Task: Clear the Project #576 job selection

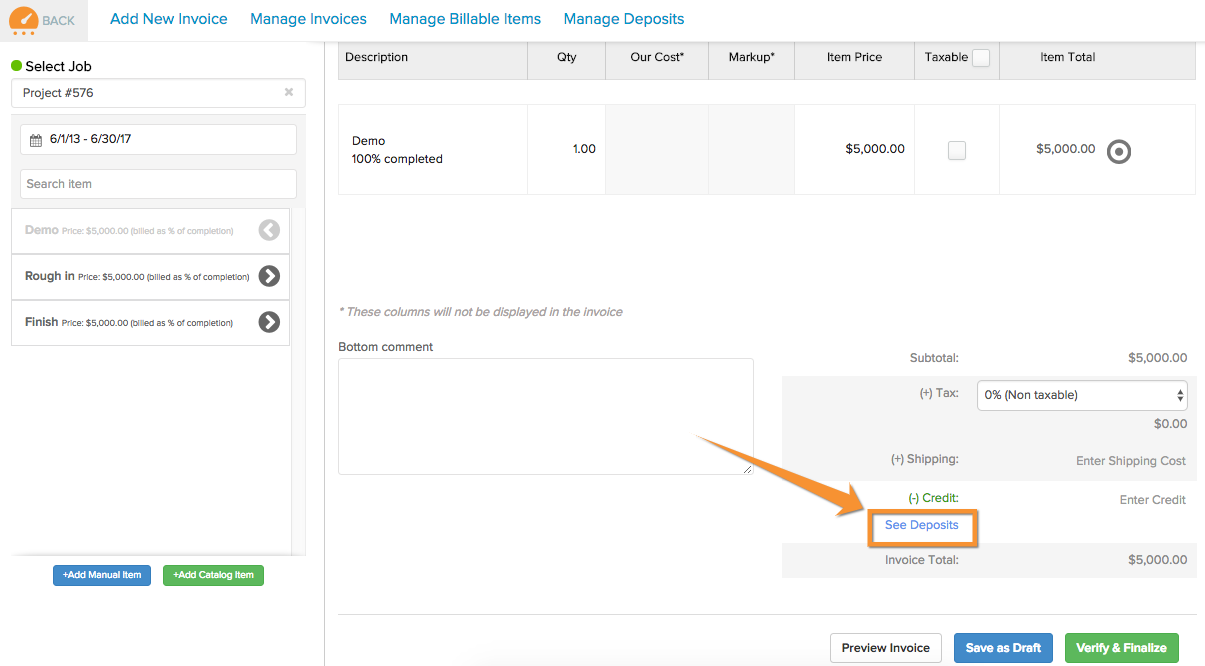Action: point(289,92)
